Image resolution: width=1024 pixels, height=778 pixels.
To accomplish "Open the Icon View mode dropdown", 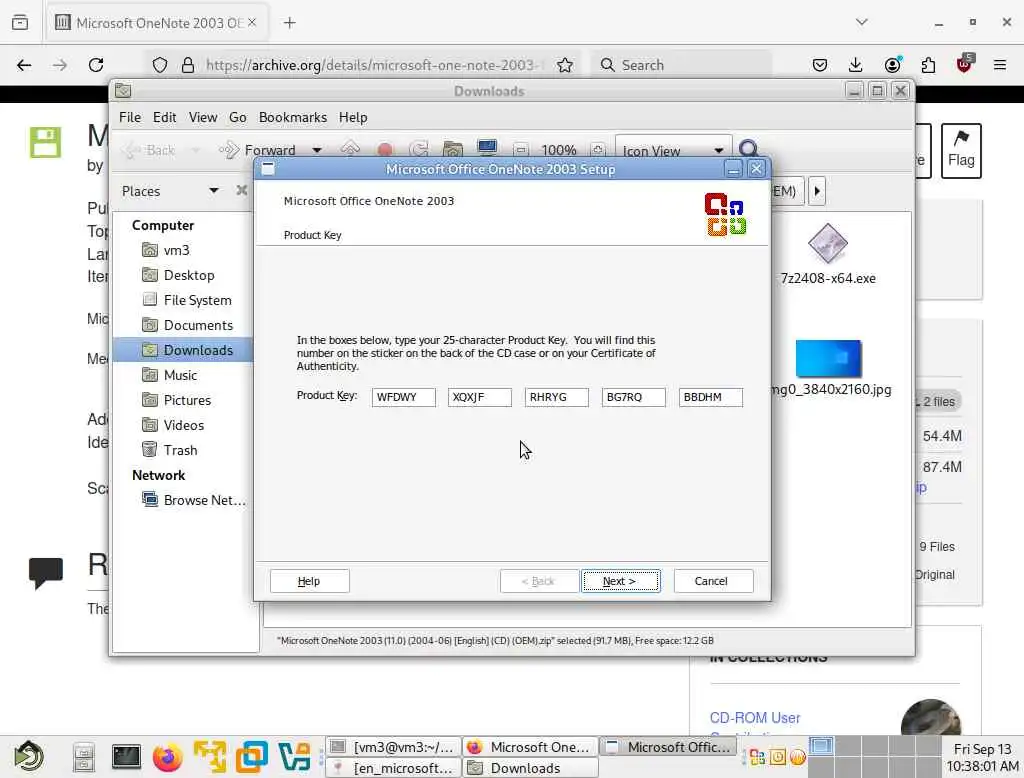I will [673, 151].
